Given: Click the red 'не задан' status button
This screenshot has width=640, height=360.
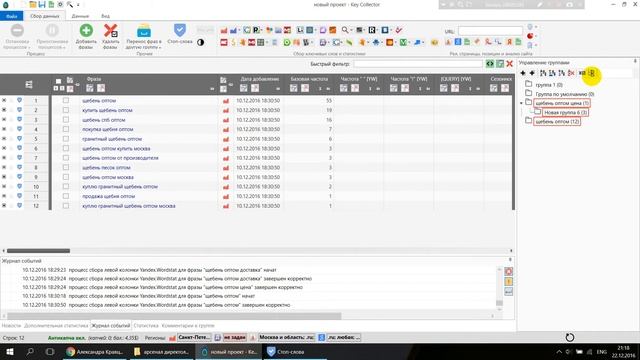Looking at the screenshot, I should click(x=235, y=338).
